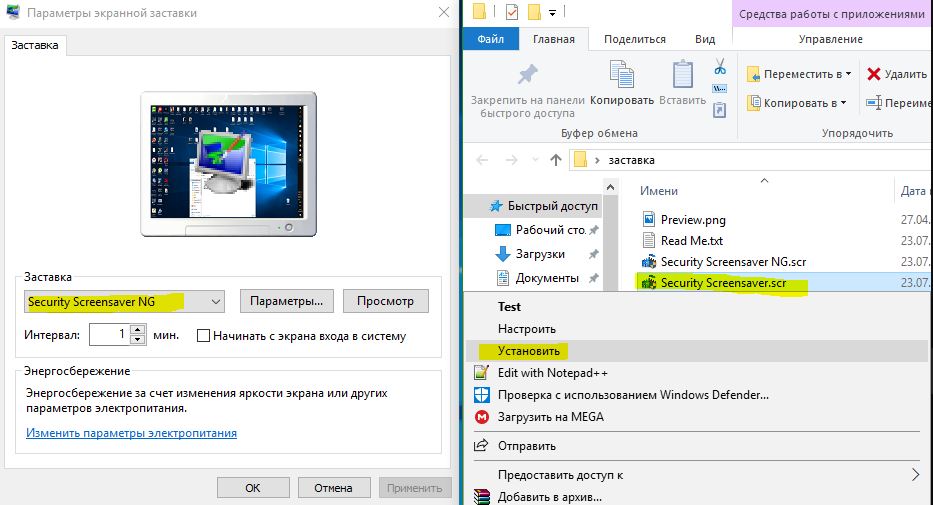Click the MEGA icon in context menu
The width and height of the screenshot is (933, 505).
[x=481, y=417]
